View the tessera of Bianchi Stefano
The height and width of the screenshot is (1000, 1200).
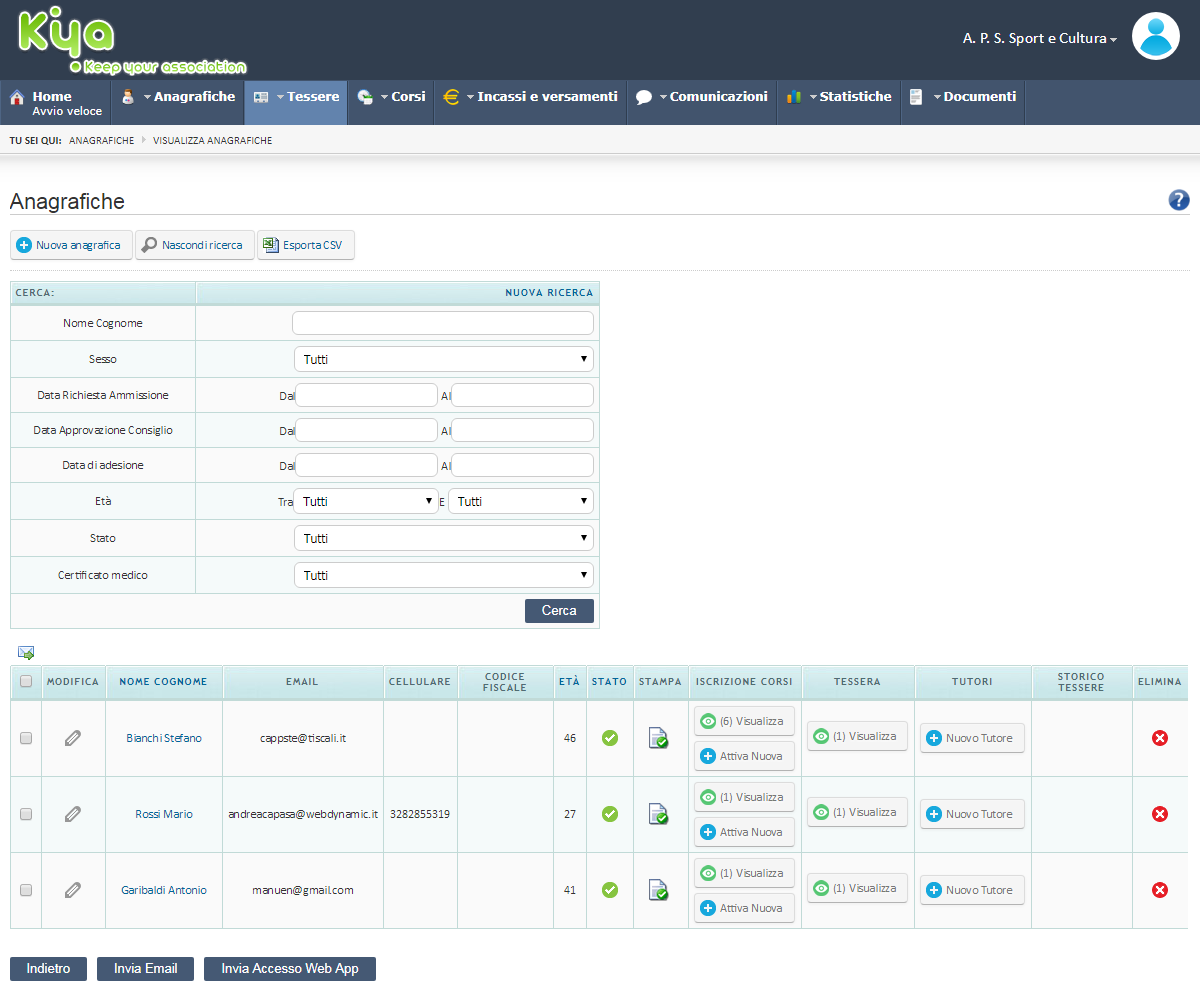857,736
